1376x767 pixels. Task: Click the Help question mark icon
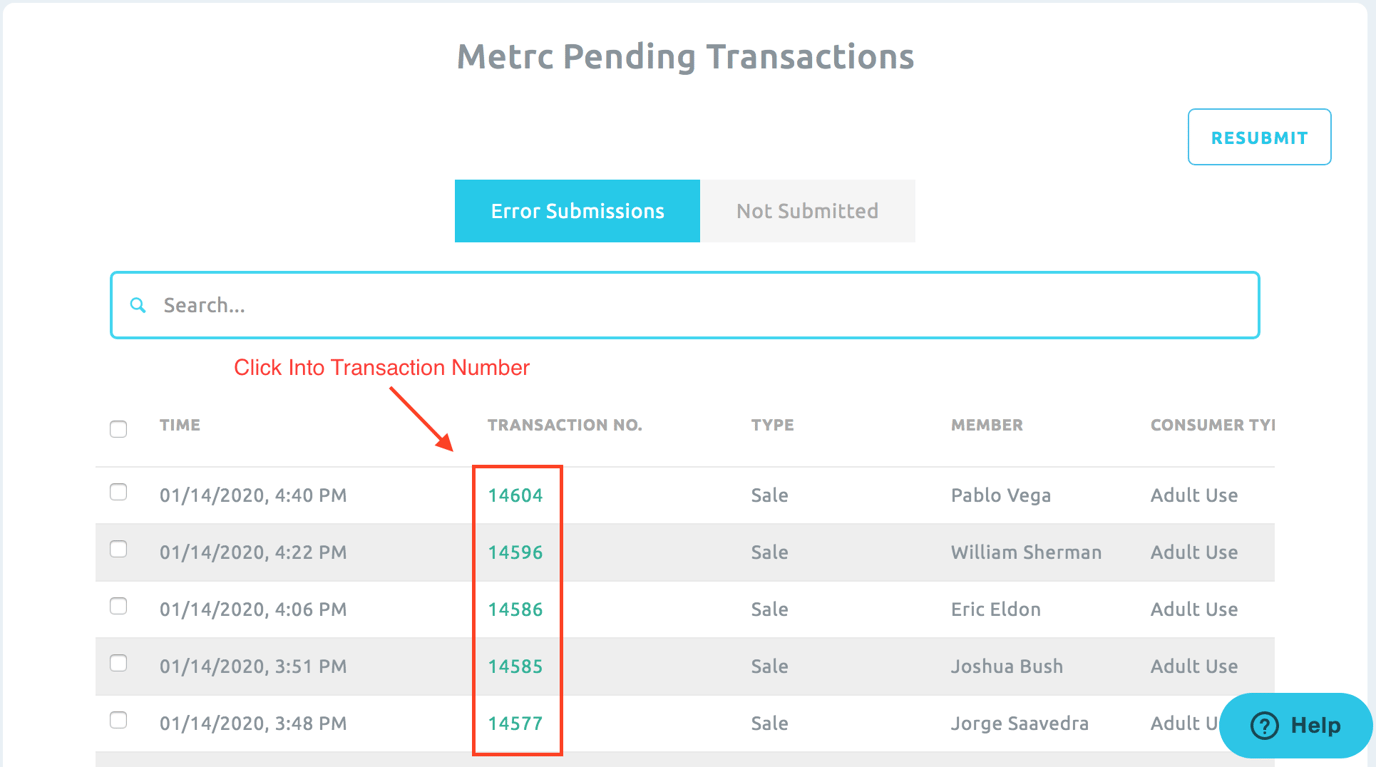click(x=1266, y=725)
